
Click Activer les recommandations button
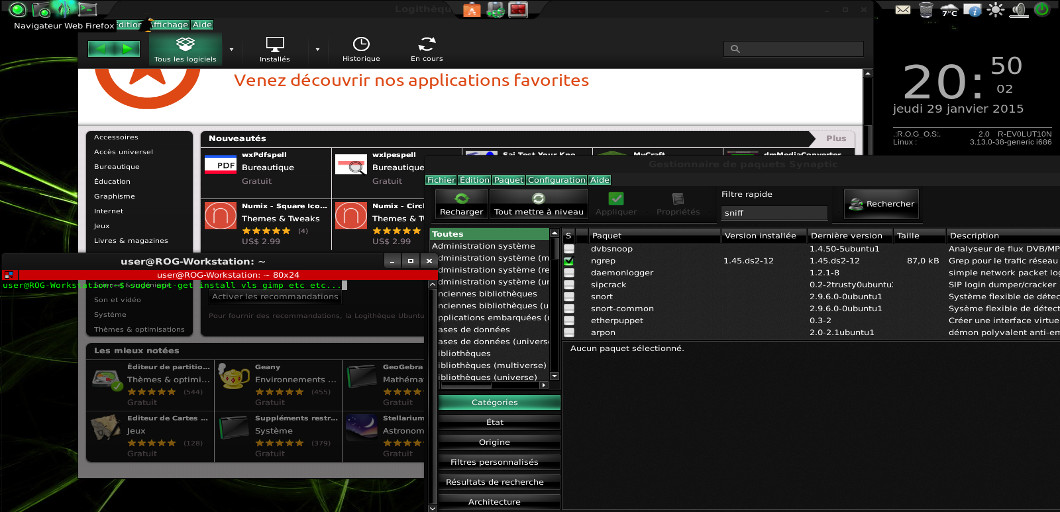[x=275, y=296]
